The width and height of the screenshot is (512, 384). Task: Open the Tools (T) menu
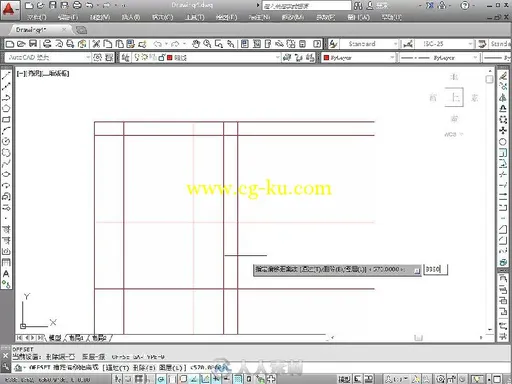pos(195,17)
